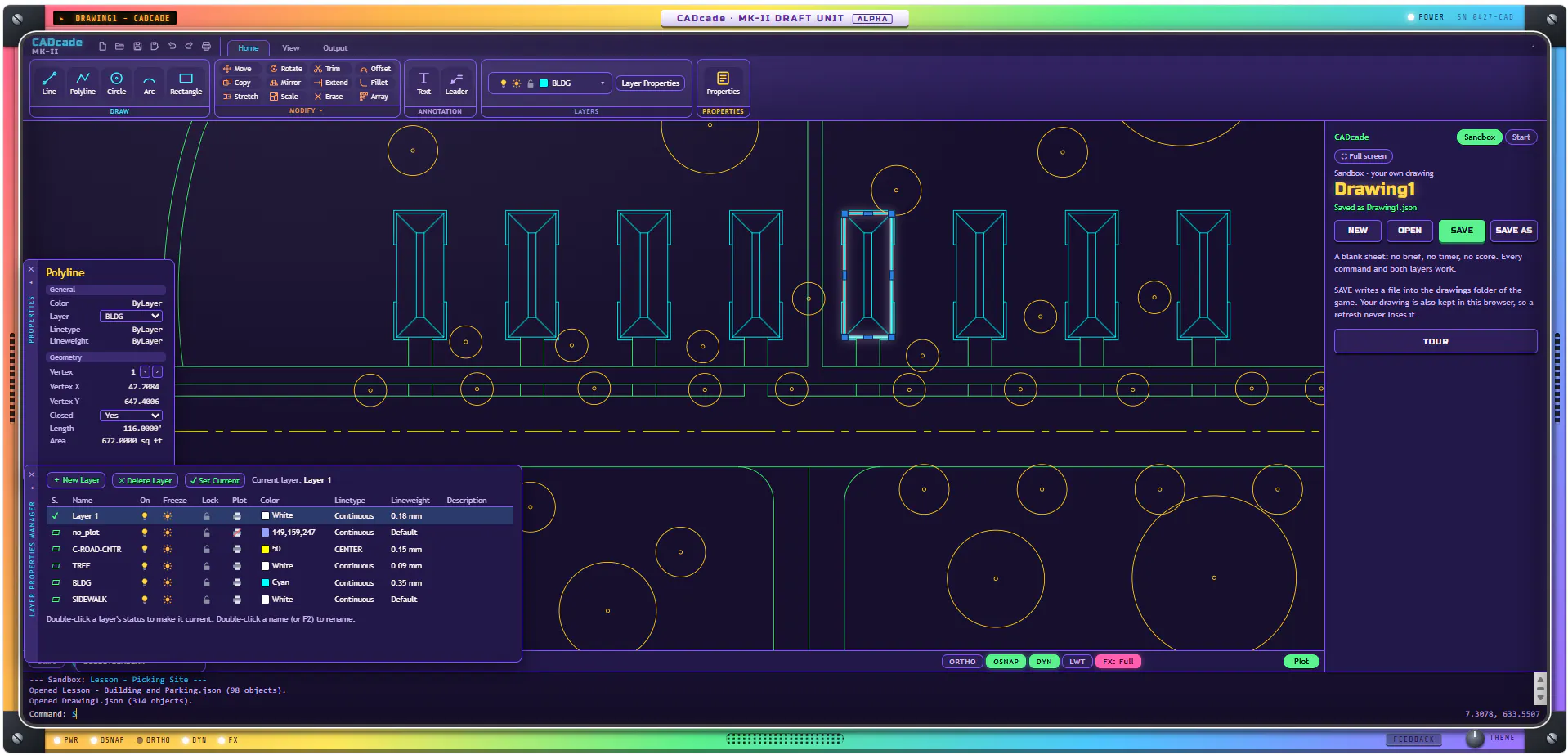Screen dimensions: 1568x755
Task: Select the Polyline draw tool
Action: pyautogui.click(x=83, y=83)
